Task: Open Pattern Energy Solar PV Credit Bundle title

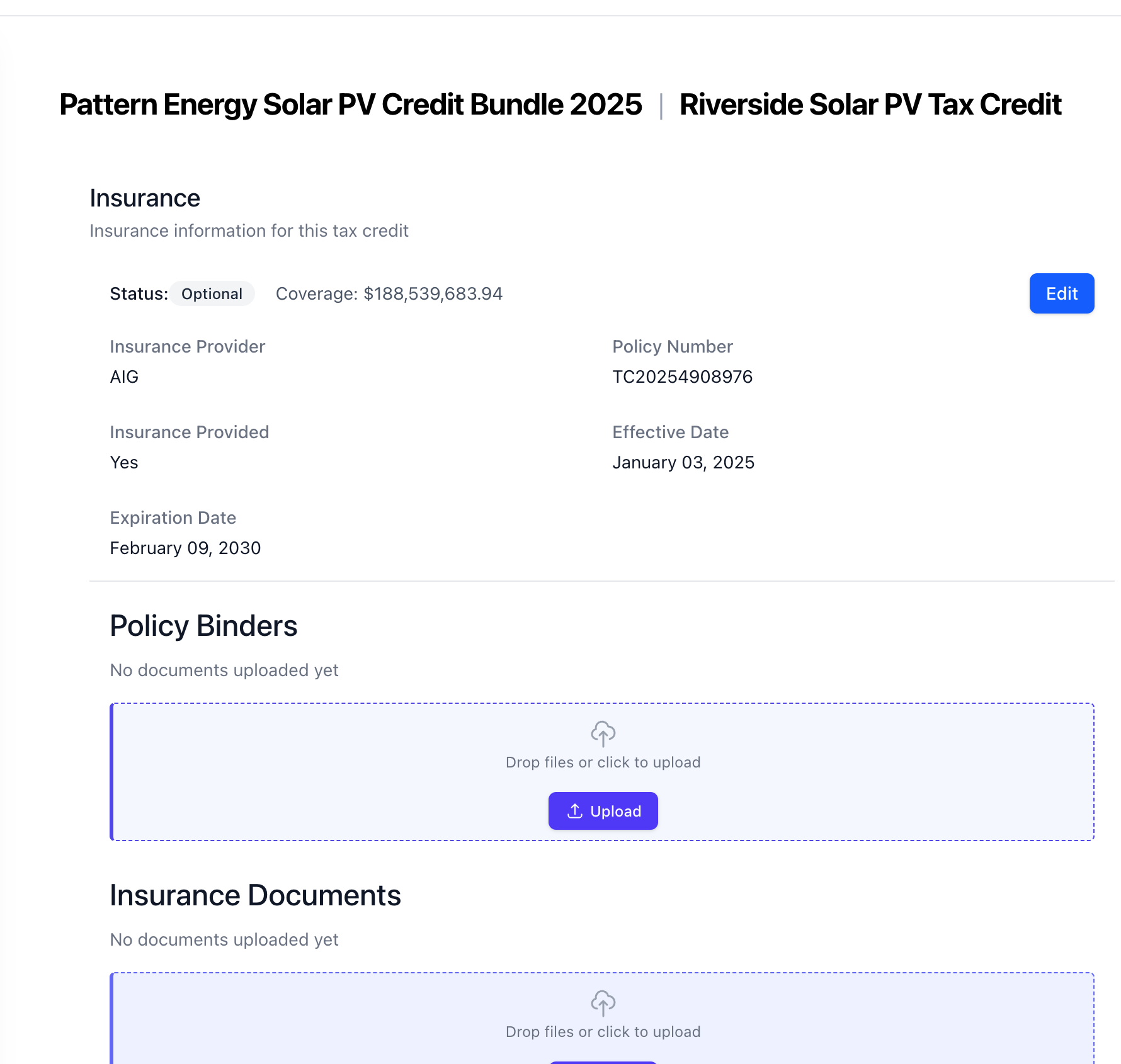Action: (x=350, y=105)
